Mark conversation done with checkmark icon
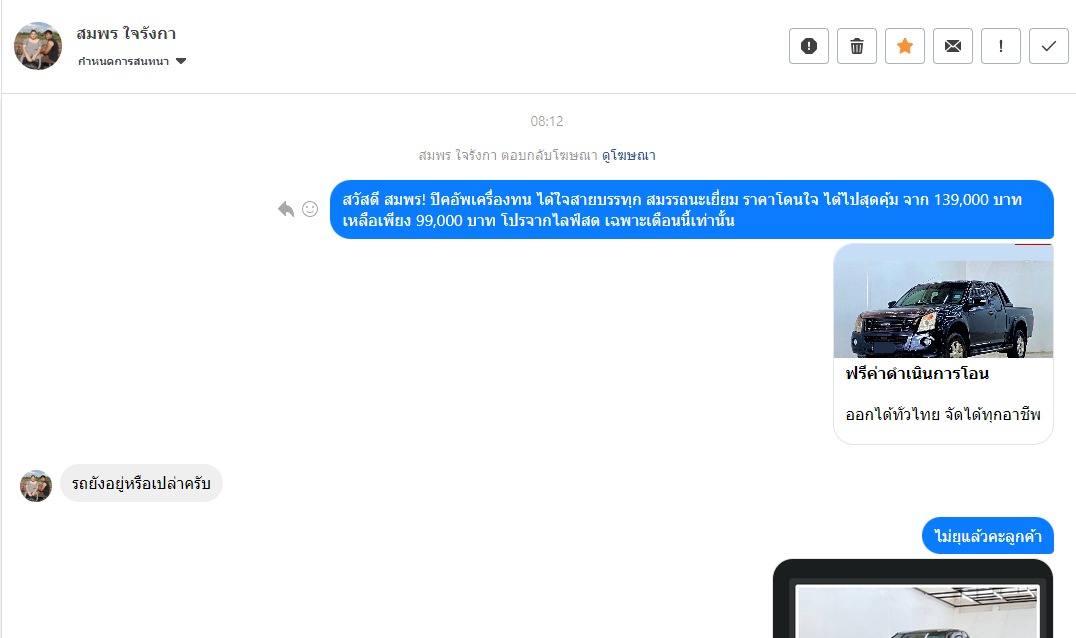This screenshot has height=638, width=1076. 1049,46
